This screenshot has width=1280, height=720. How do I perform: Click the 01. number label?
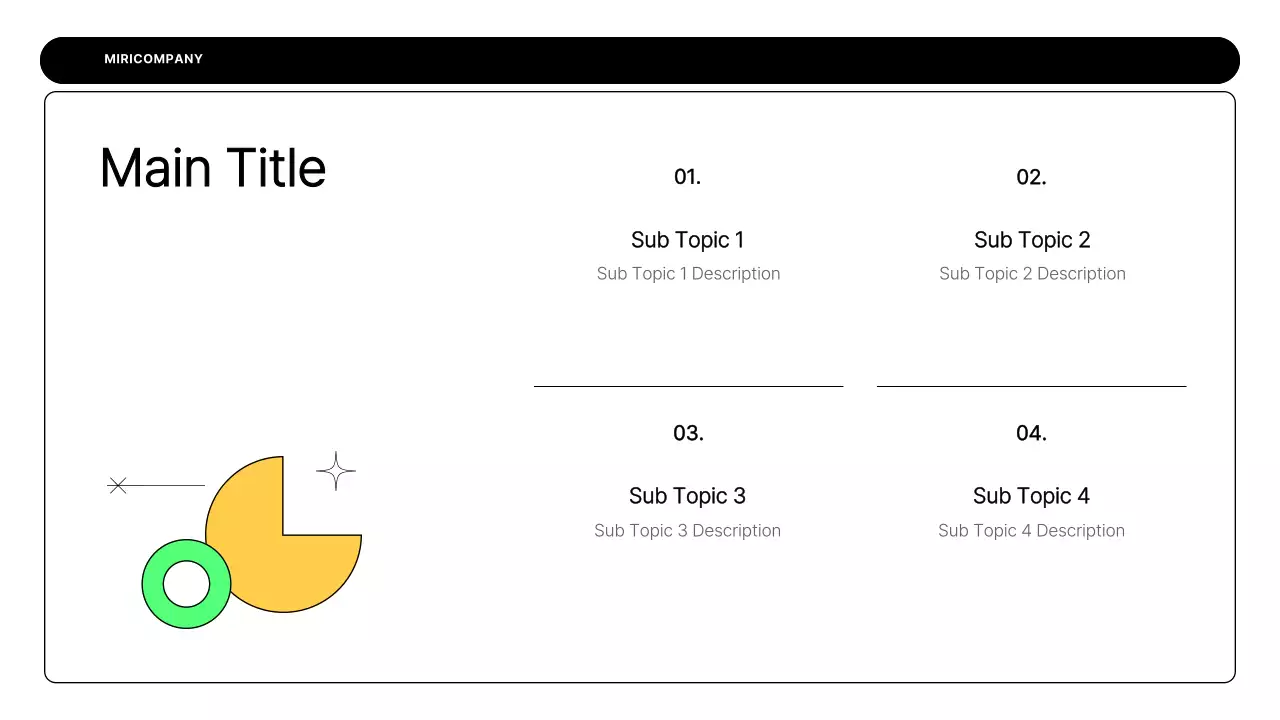coord(688,177)
